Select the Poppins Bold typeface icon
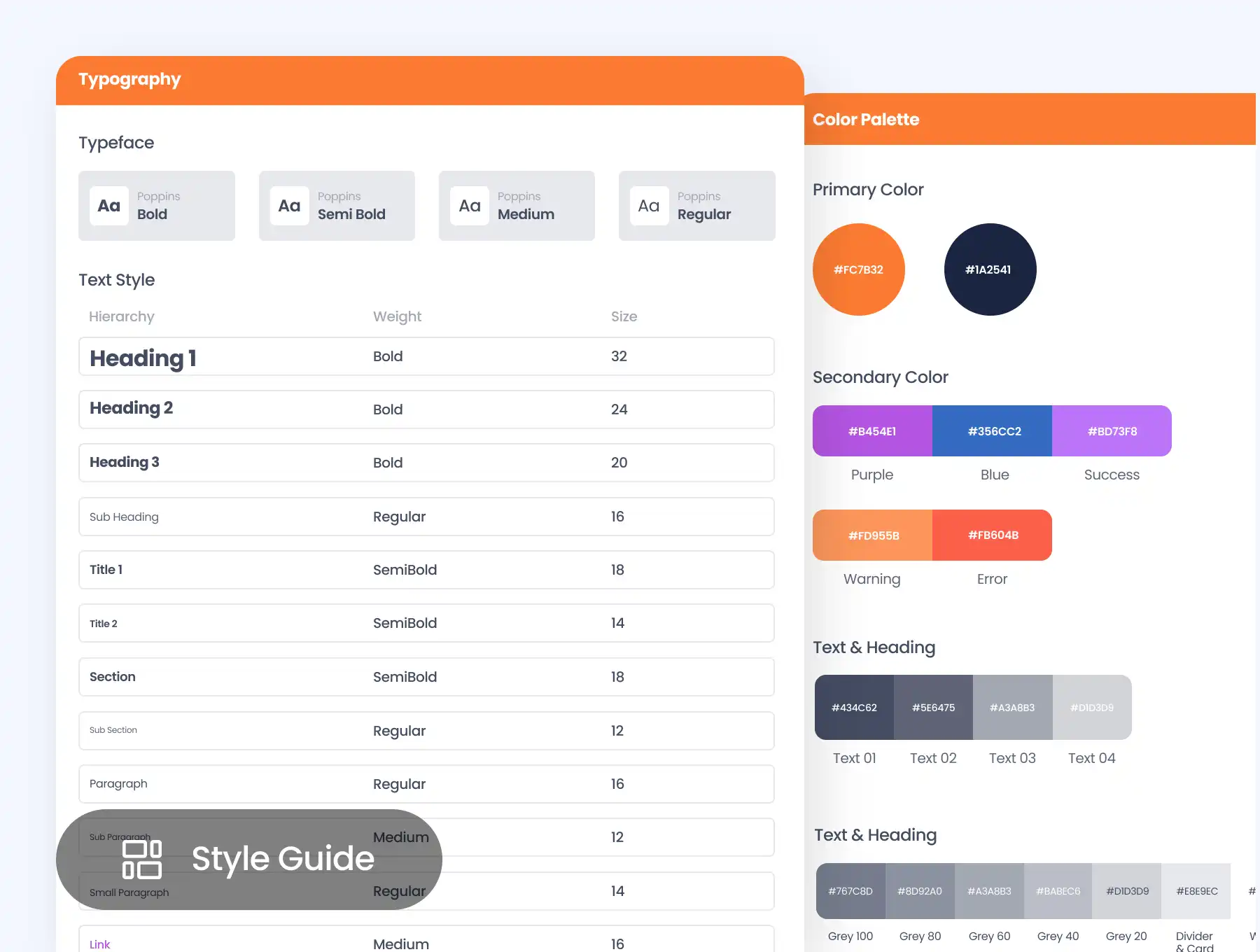Image resolution: width=1260 pixels, height=952 pixels. click(x=108, y=205)
